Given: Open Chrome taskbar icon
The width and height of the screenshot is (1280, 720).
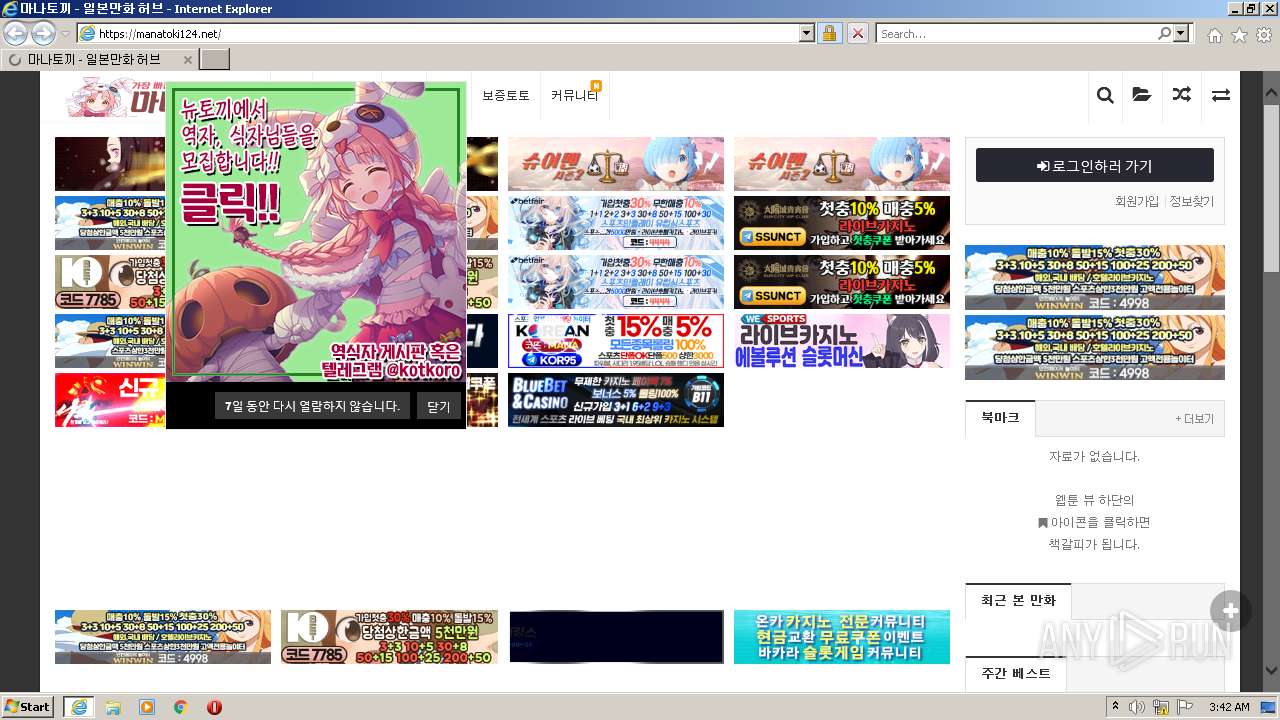Looking at the screenshot, I should tap(181, 707).
